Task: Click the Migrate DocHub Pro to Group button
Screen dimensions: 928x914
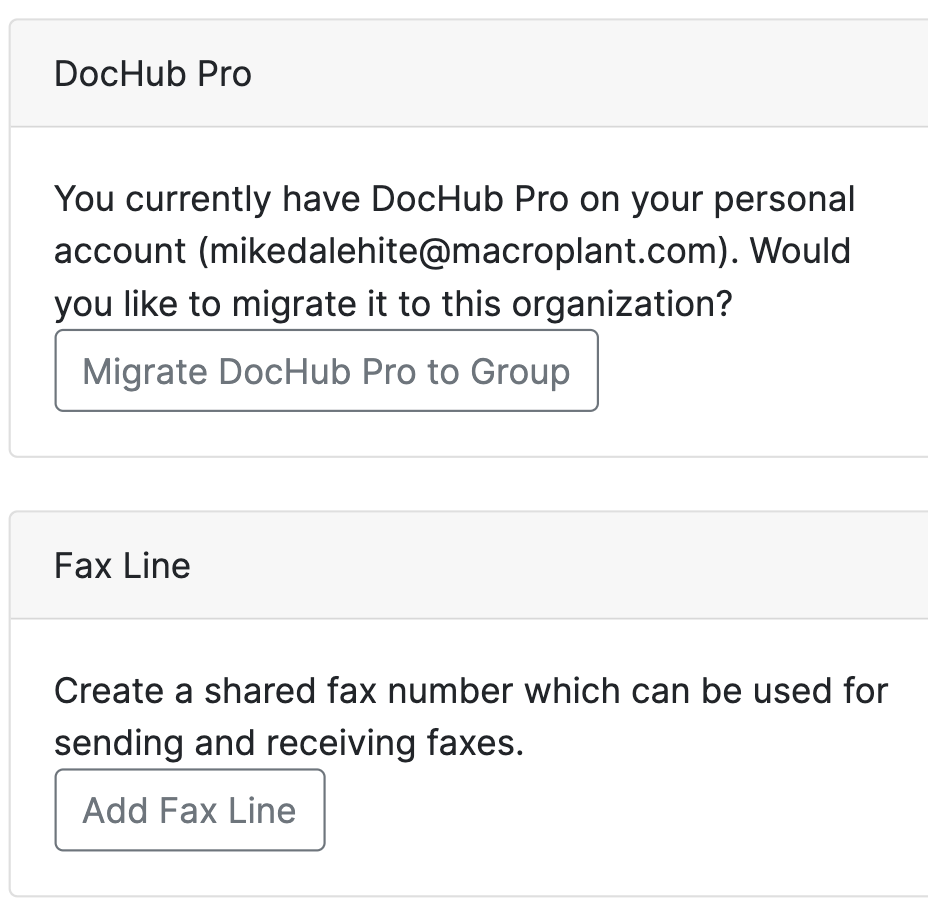Action: 326,371
